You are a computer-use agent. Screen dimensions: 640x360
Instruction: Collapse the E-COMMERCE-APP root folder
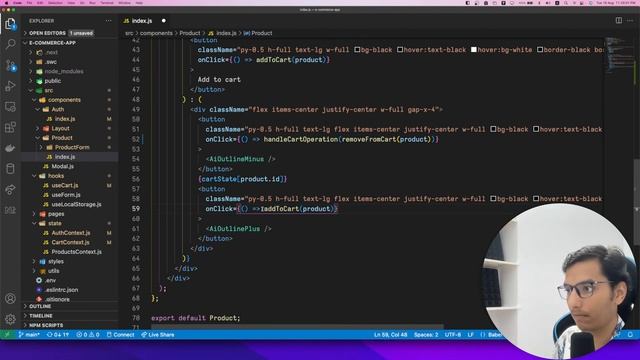coord(52,43)
